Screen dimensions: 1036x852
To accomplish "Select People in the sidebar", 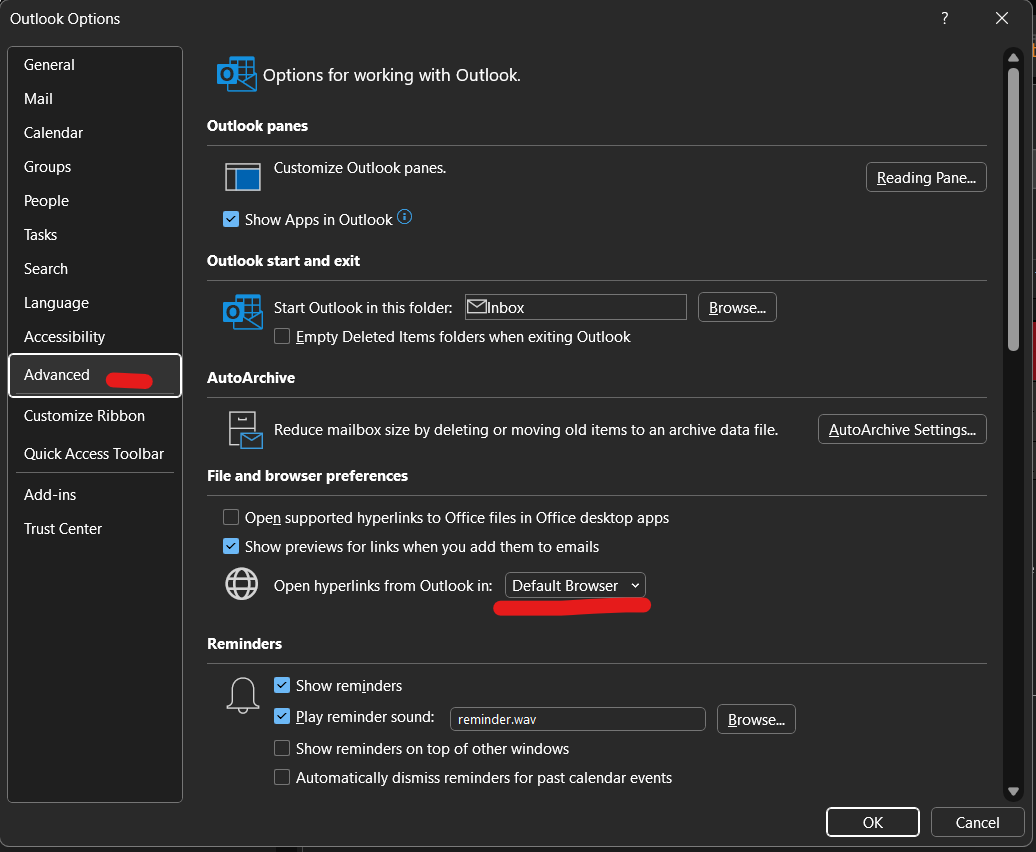I will click(94, 201).
